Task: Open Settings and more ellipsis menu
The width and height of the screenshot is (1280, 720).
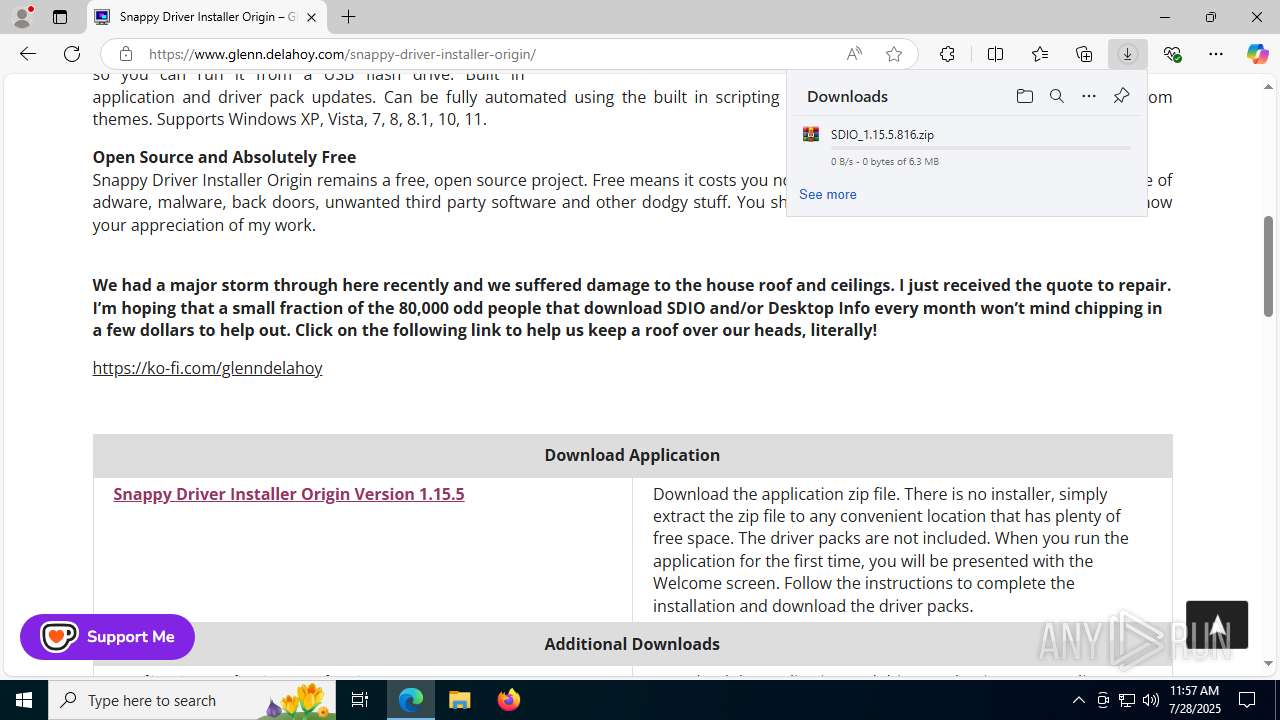Action: click(x=1216, y=54)
